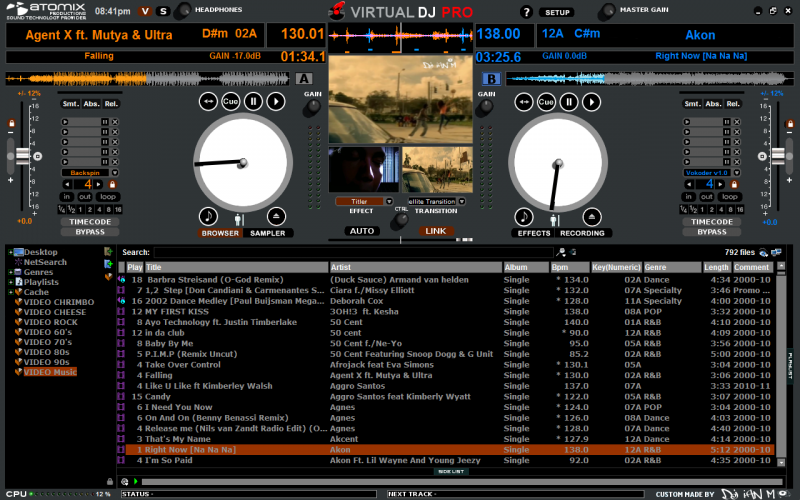Toggle the AUTO crossfade button

(362, 231)
